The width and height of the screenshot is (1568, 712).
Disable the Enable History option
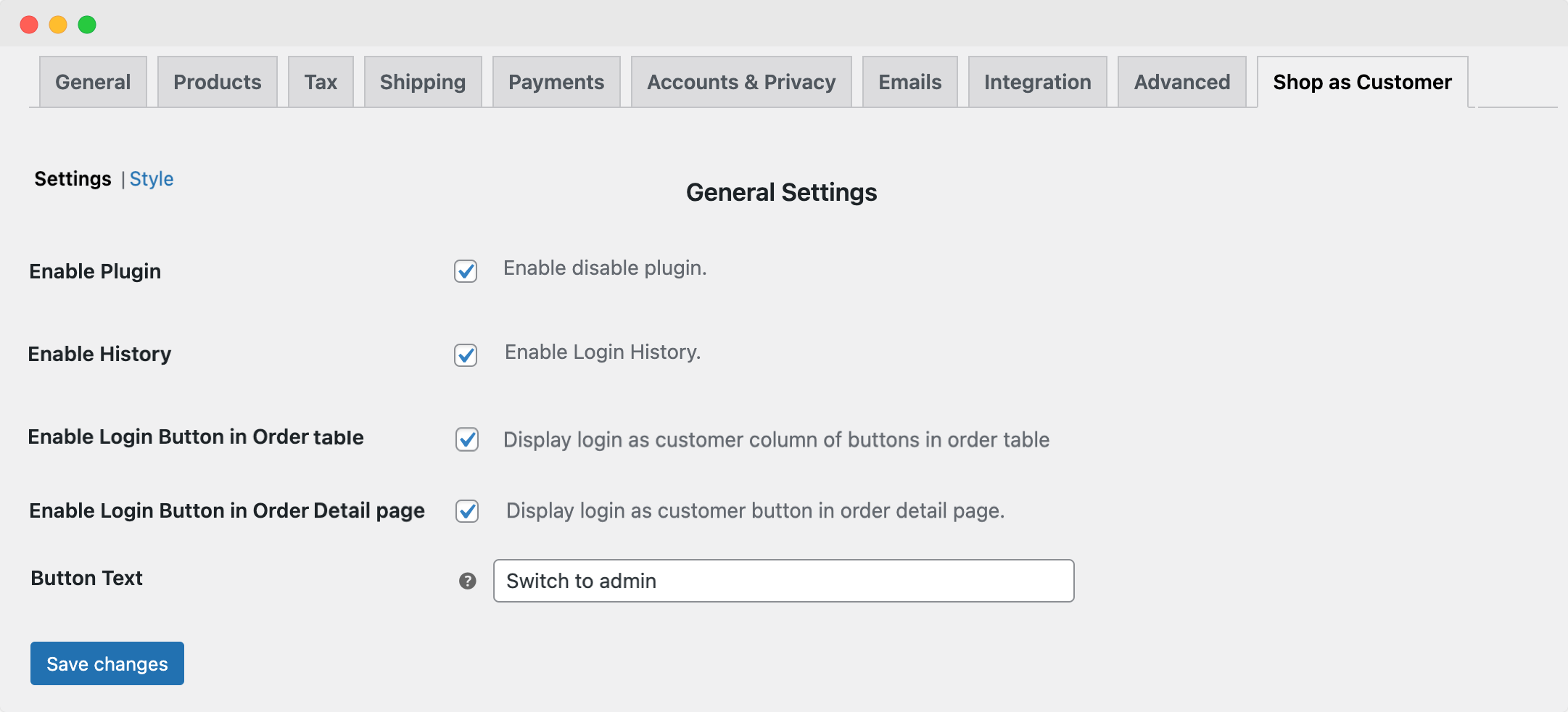pyautogui.click(x=466, y=355)
